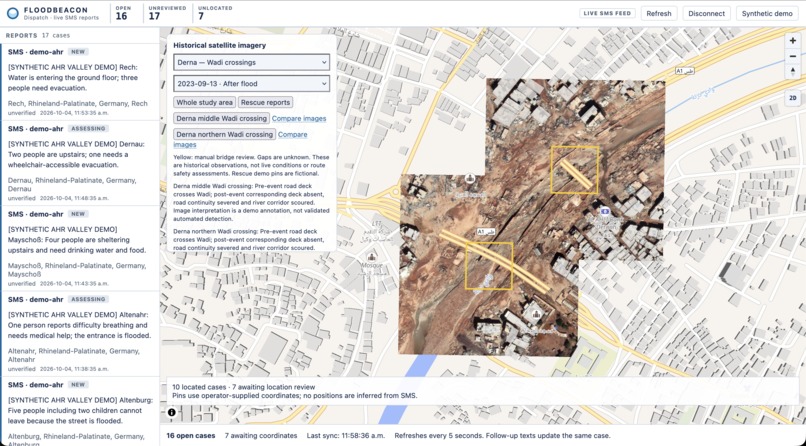806x446 pixels.
Task: Click the middle Wadi crossing yellow box
Action: [489, 266]
